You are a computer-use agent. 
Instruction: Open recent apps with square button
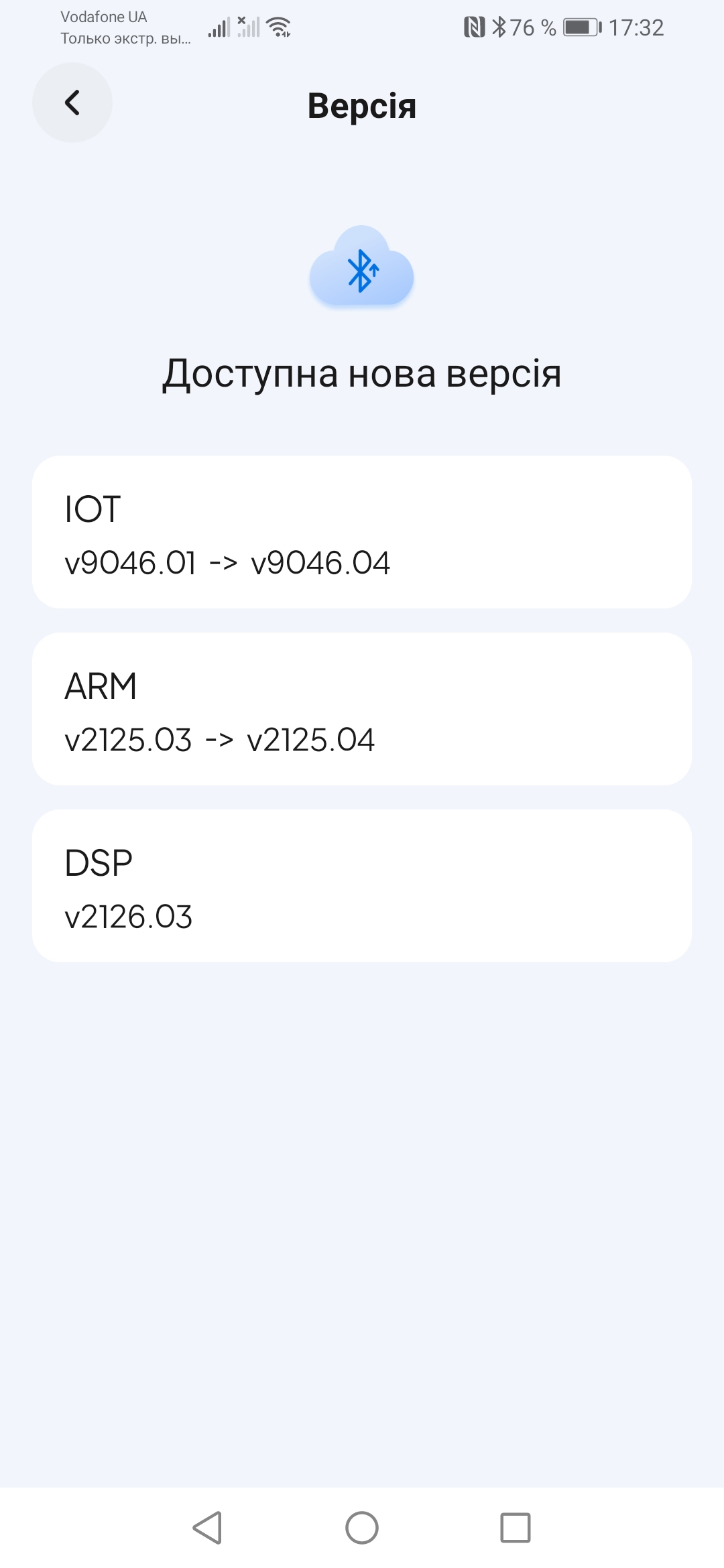pos(515,1528)
